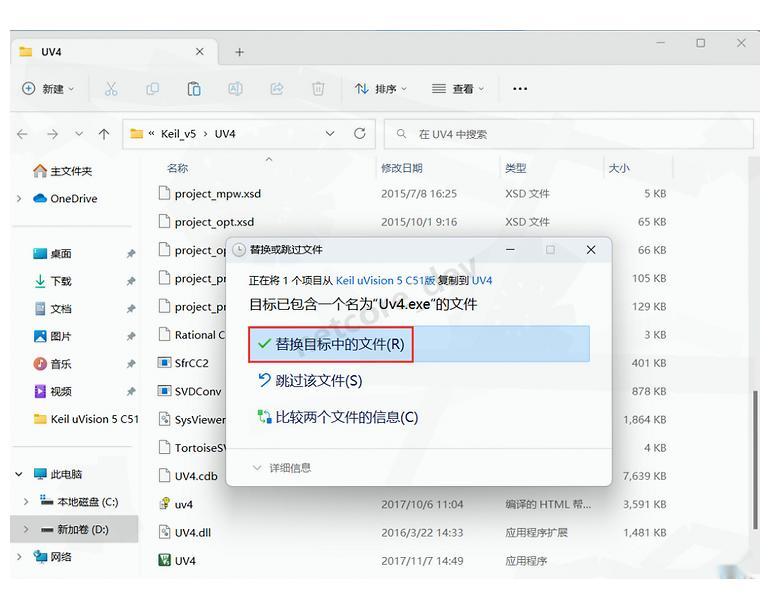Open 视频 (Videos) in sidebar
770x609 pixels.
tap(53, 391)
